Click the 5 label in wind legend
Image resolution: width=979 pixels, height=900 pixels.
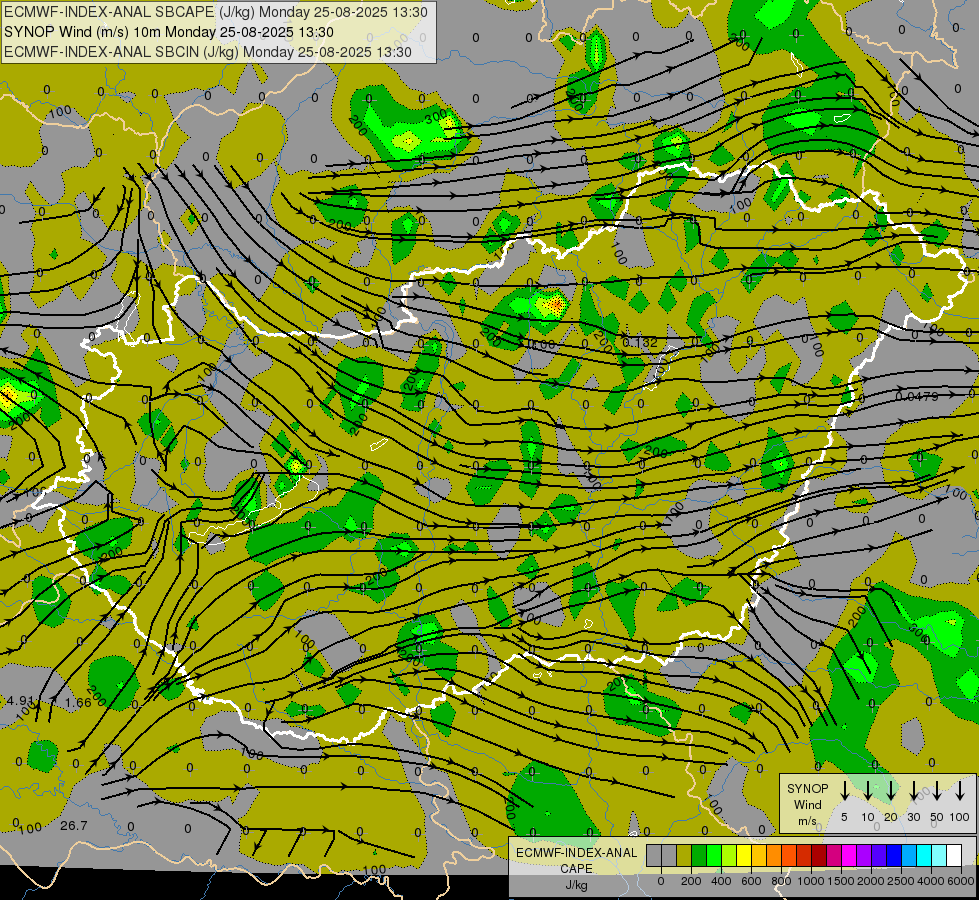844,817
